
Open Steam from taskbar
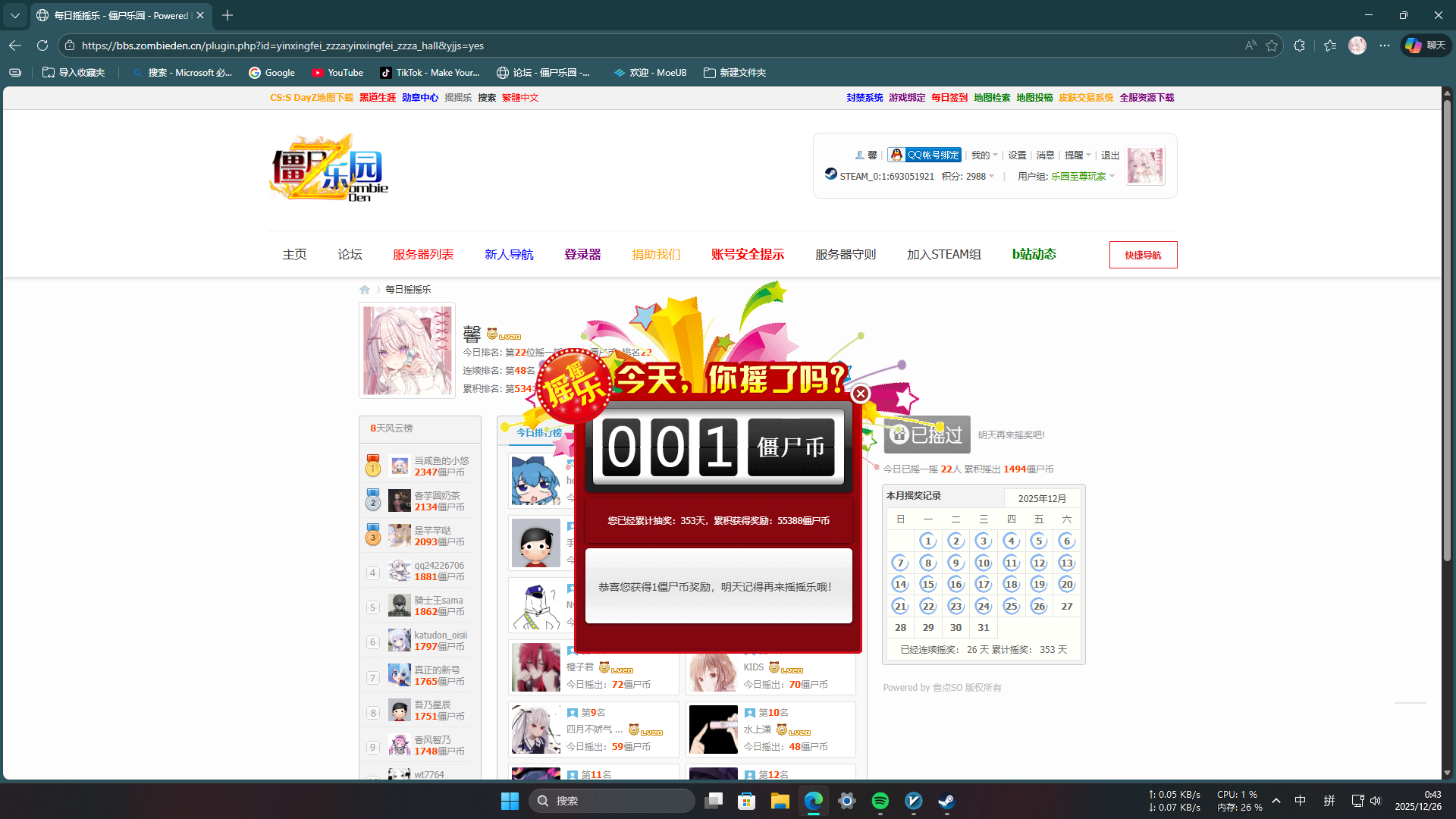[x=946, y=801]
